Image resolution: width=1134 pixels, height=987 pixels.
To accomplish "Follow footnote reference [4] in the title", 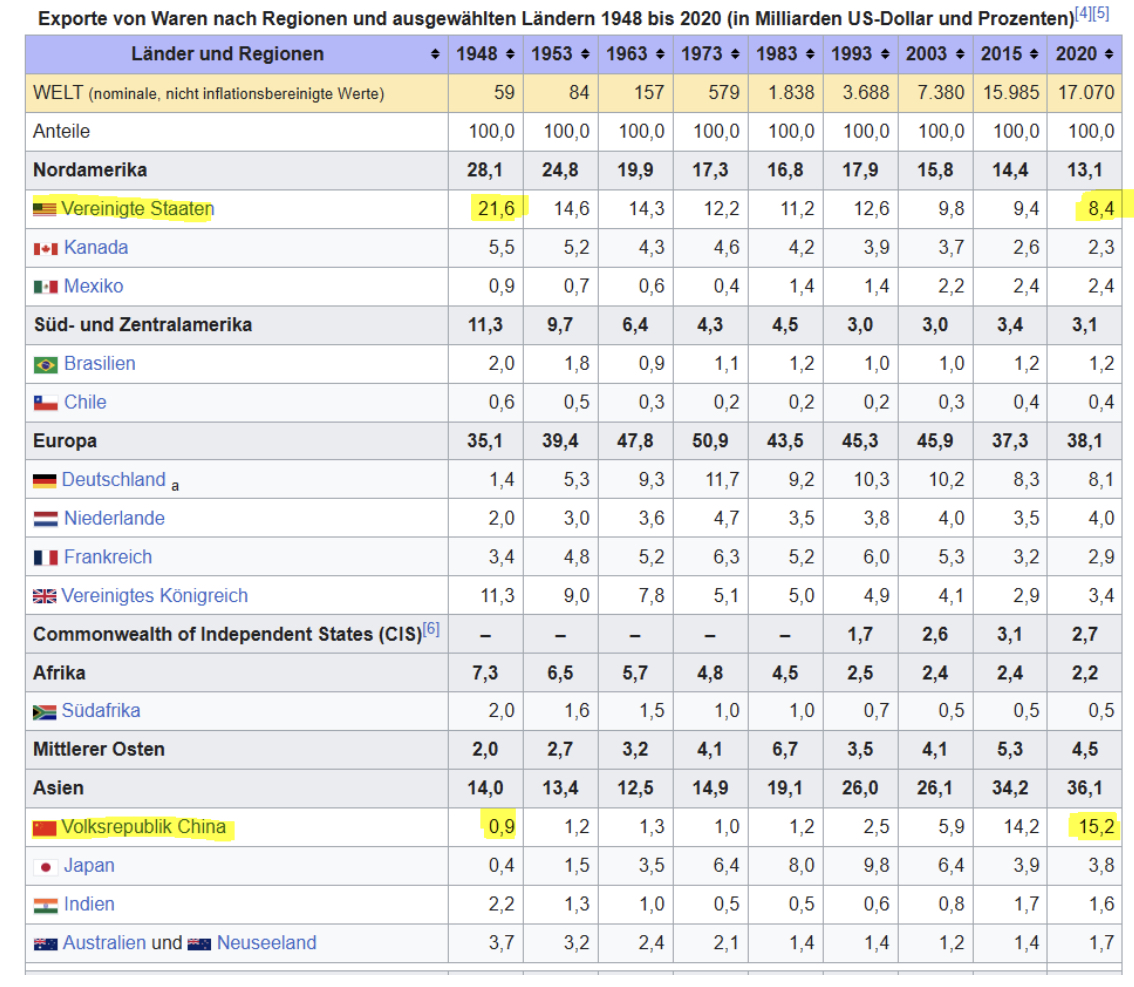I will (1083, 13).
